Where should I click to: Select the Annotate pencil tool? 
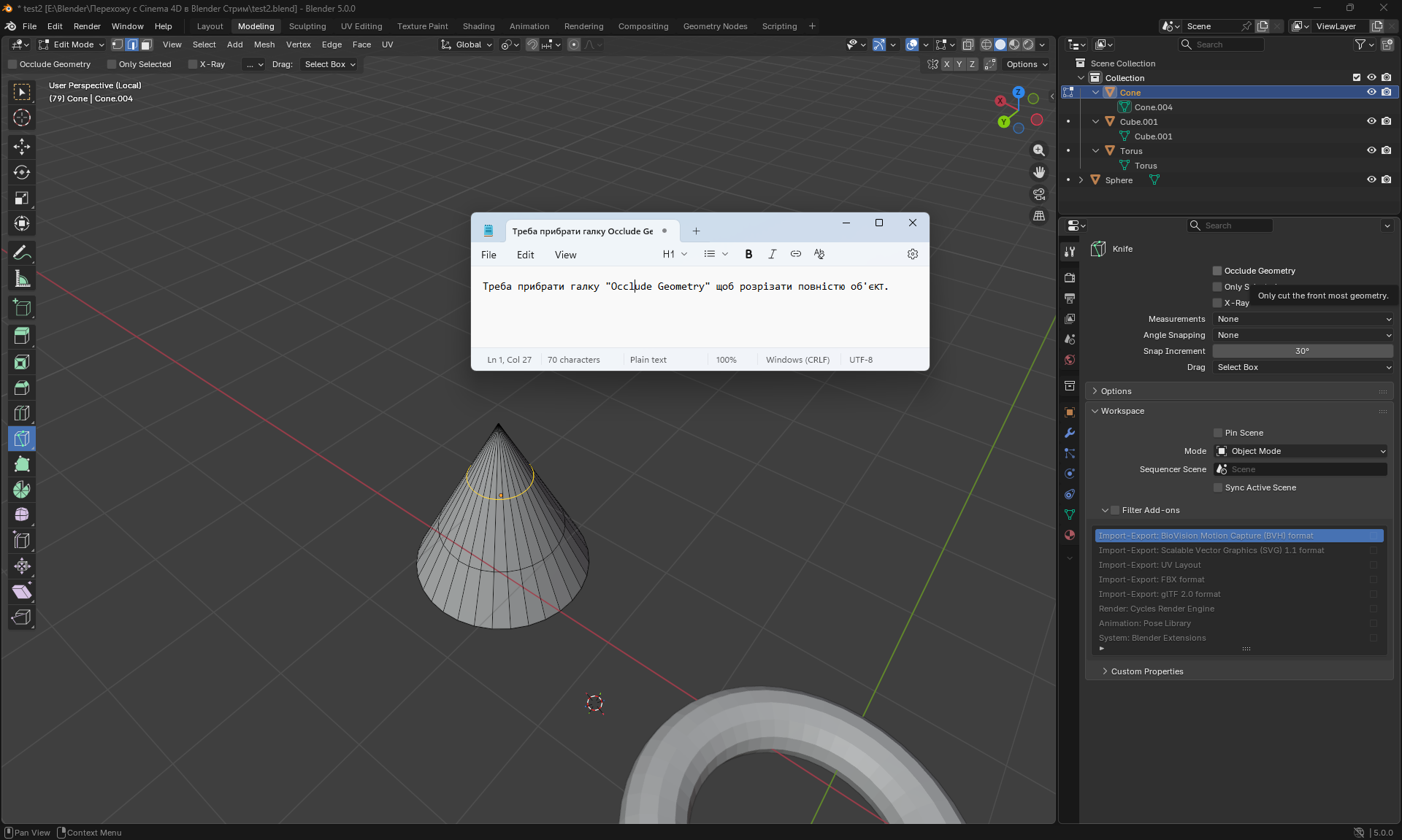pos(22,253)
